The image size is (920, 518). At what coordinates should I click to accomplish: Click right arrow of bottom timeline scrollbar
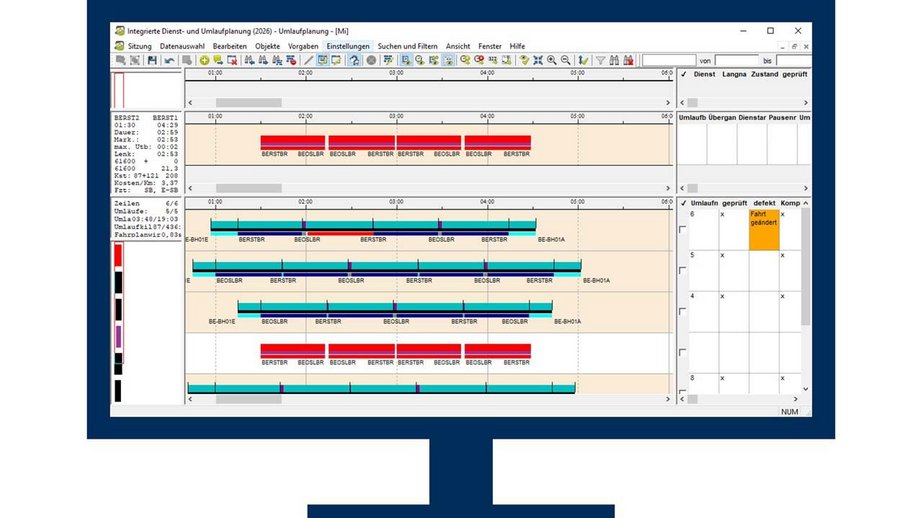[667, 399]
